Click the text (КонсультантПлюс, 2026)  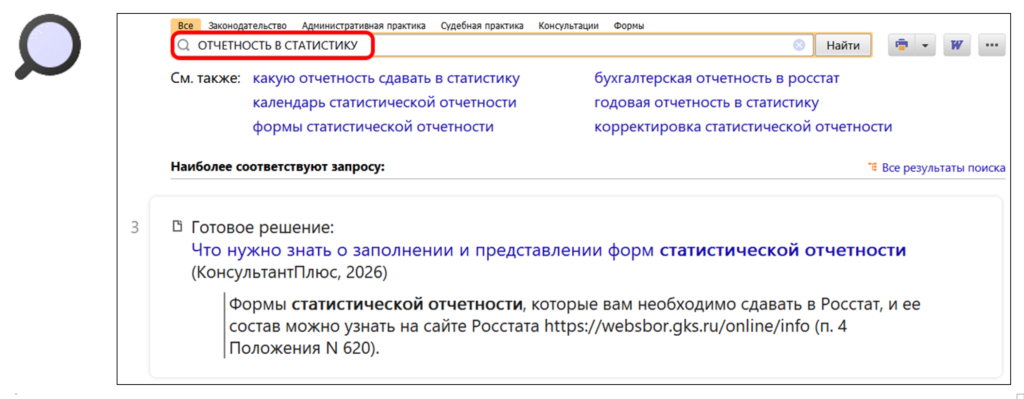pyautogui.click(x=289, y=272)
